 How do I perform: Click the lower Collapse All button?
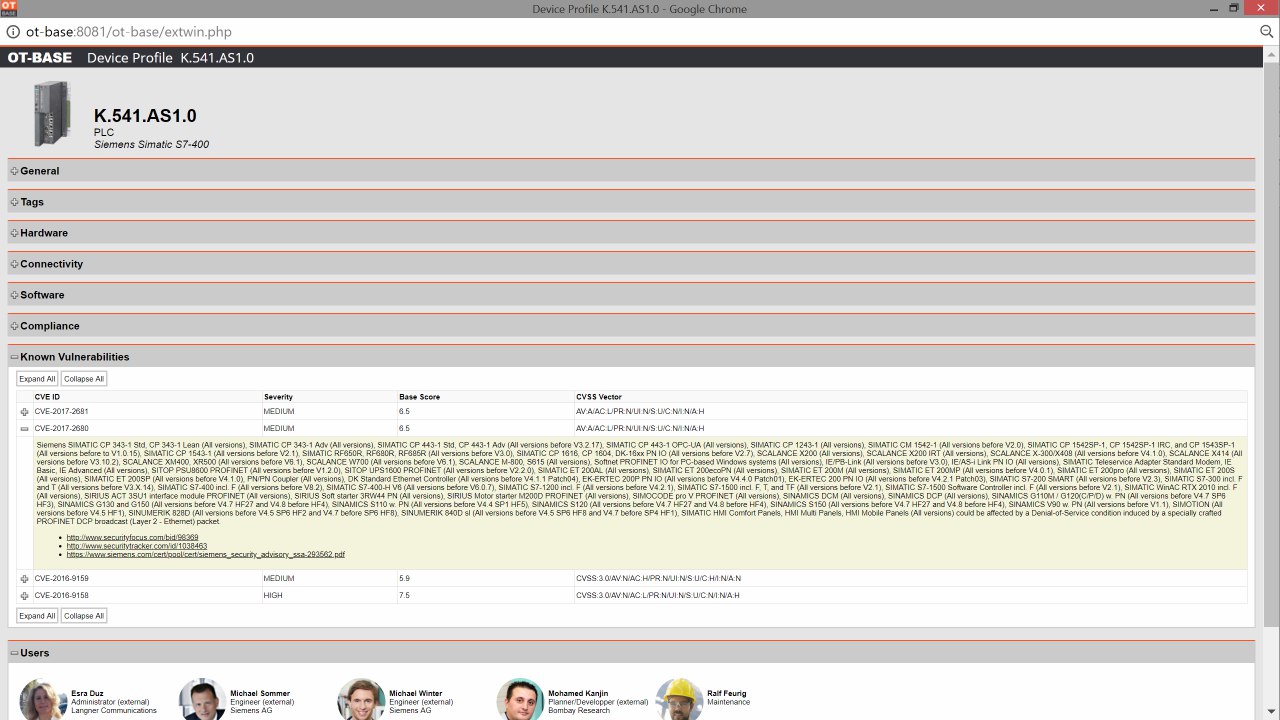tap(84, 616)
